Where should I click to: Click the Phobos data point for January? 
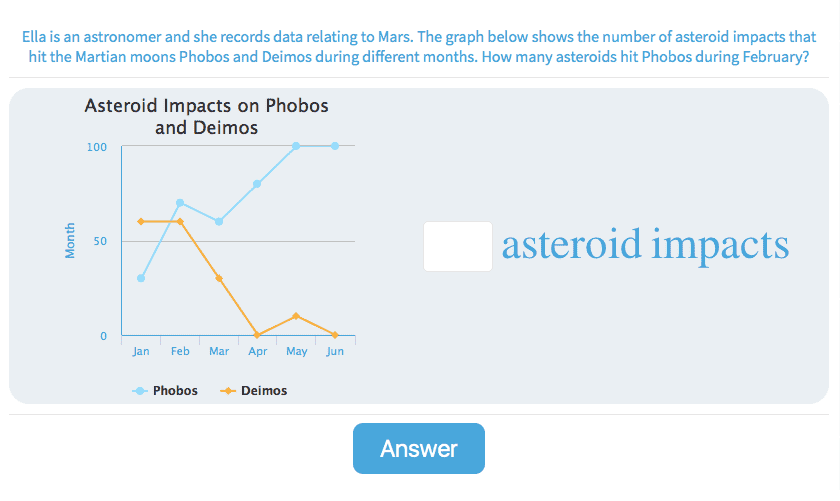(x=141, y=278)
